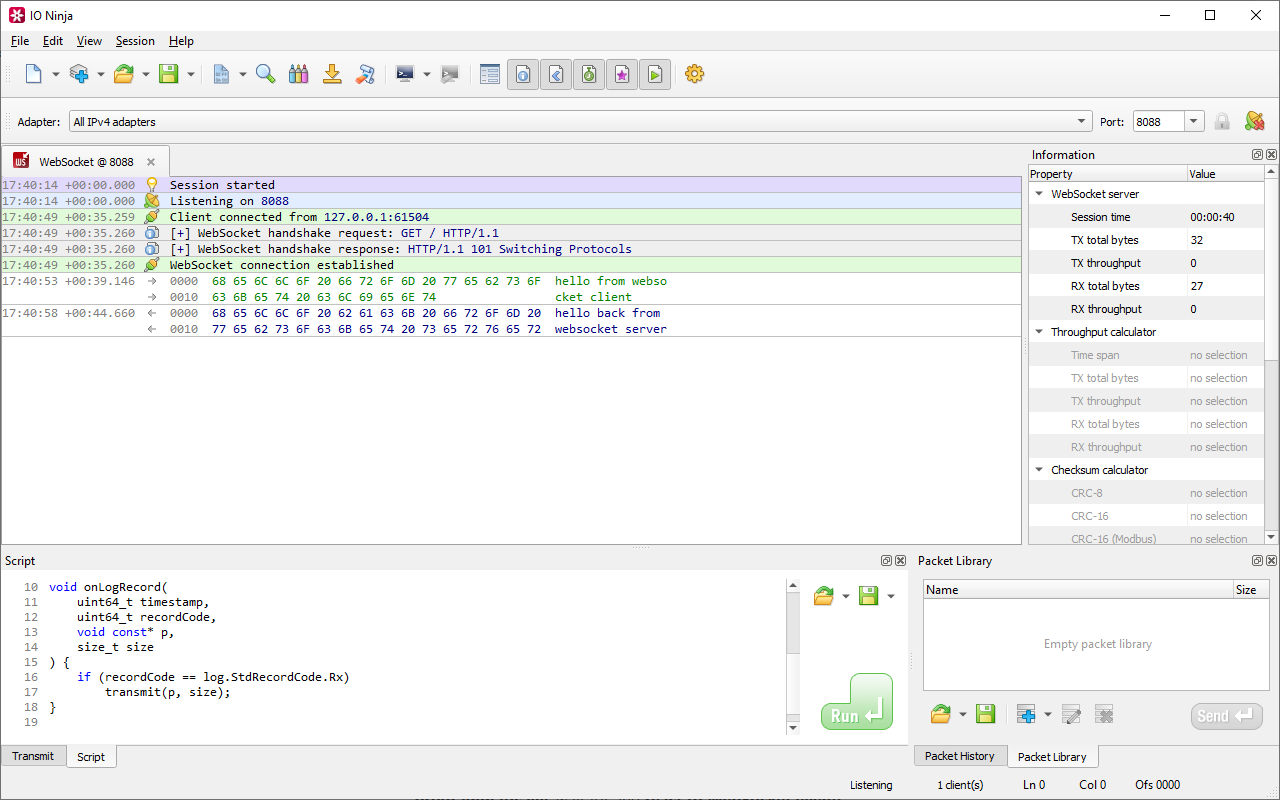The width and height of the screenshot is (1280, 800).
Task: Float the Information pane
Action: point(1257,155)
